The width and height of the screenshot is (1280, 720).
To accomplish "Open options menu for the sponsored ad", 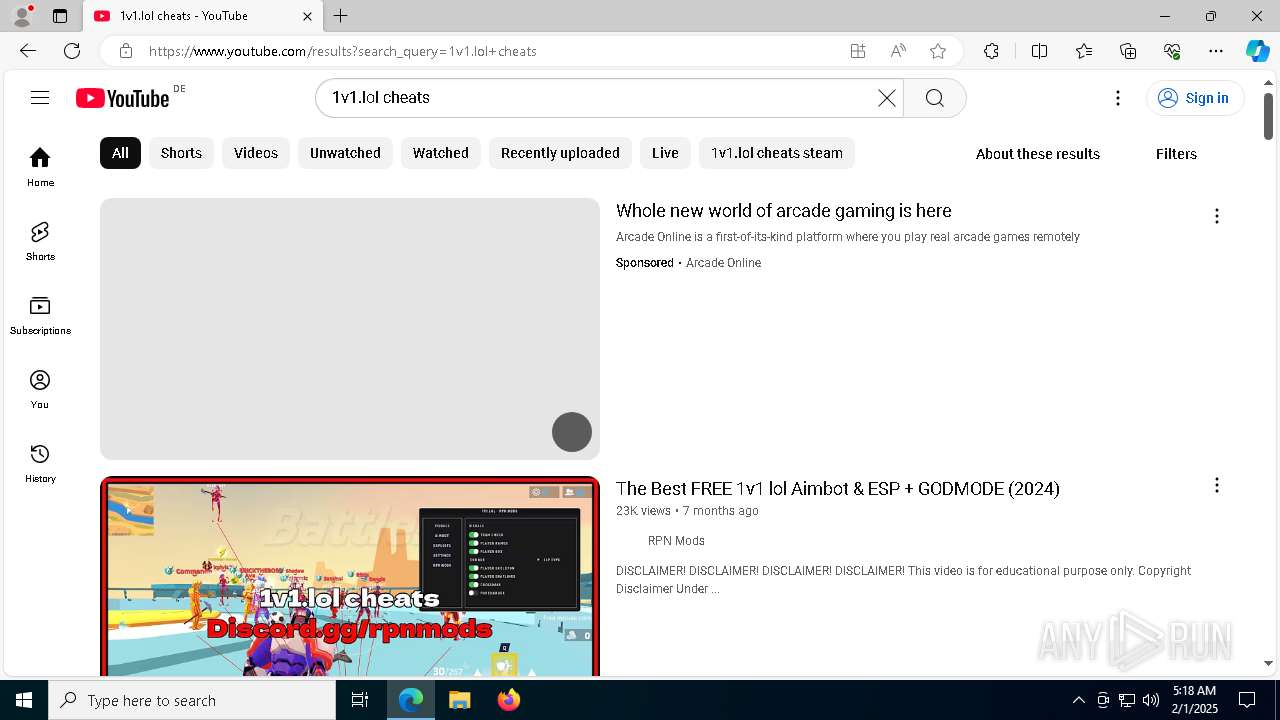I will click(x=1216, y=216).
